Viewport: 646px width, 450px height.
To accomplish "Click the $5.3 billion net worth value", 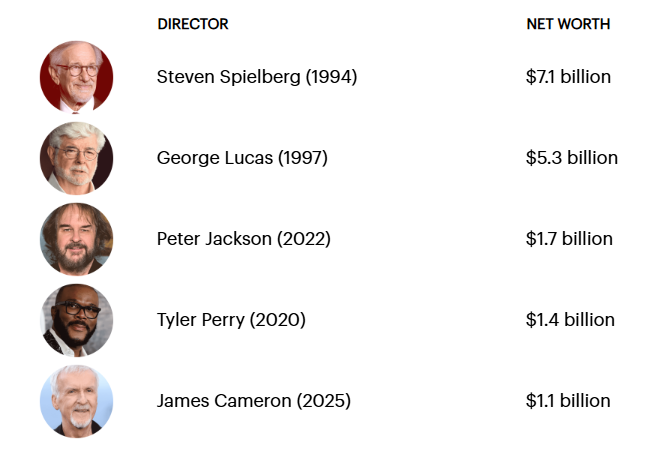I will (x=571, y=158).
